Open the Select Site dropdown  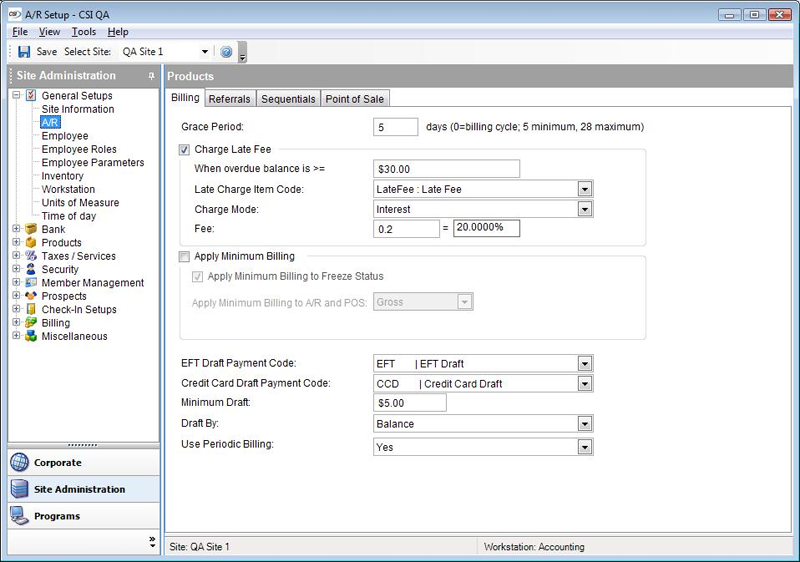tap(205, 52)
